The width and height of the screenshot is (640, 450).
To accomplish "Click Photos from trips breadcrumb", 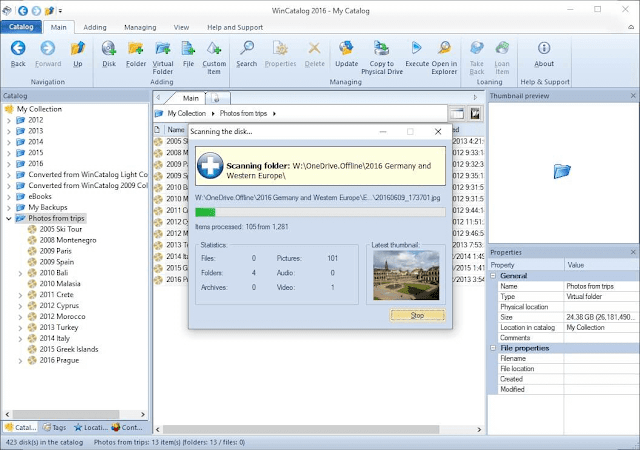I will click(243, 113).
